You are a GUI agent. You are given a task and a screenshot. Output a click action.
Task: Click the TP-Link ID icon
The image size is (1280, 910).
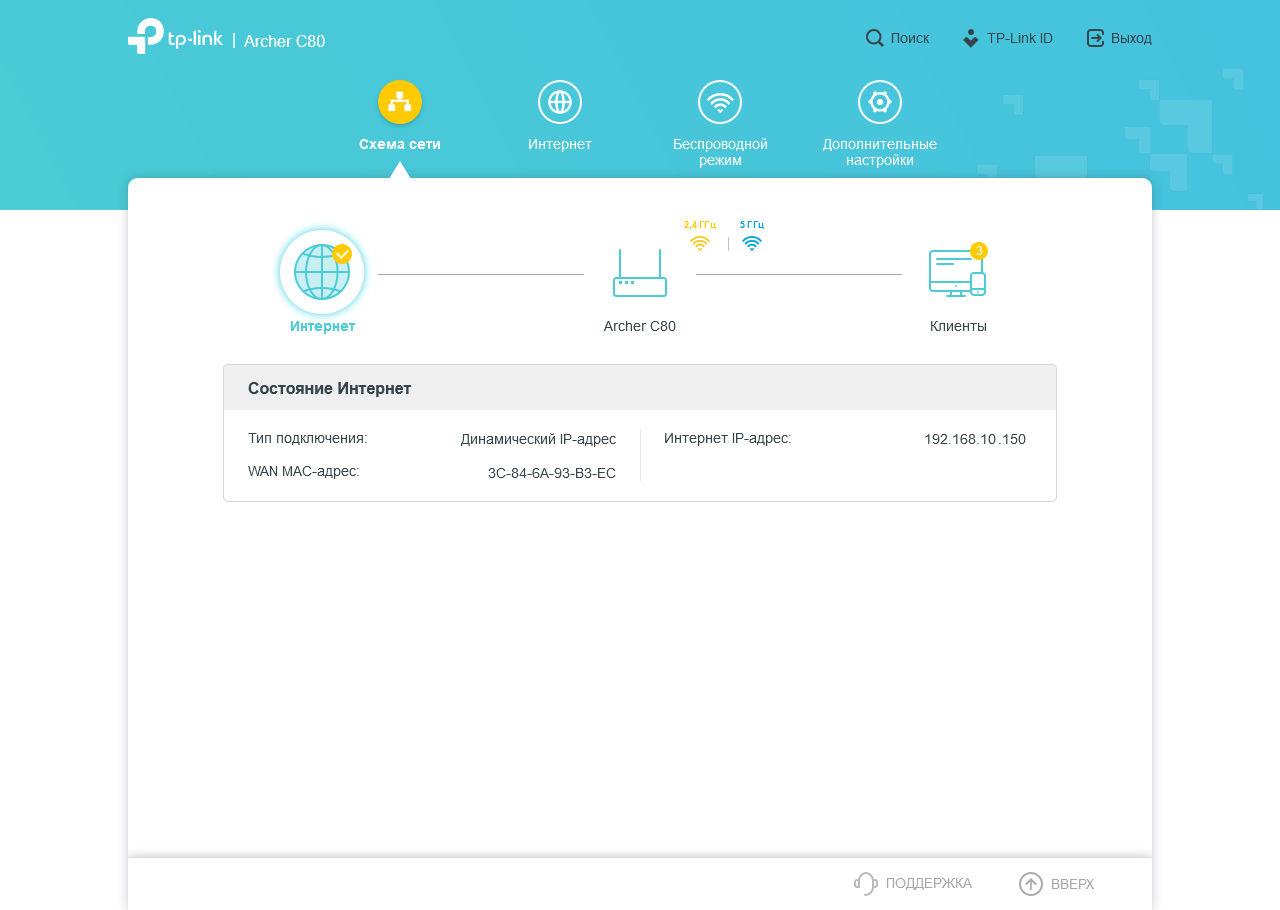click(970, 38)
